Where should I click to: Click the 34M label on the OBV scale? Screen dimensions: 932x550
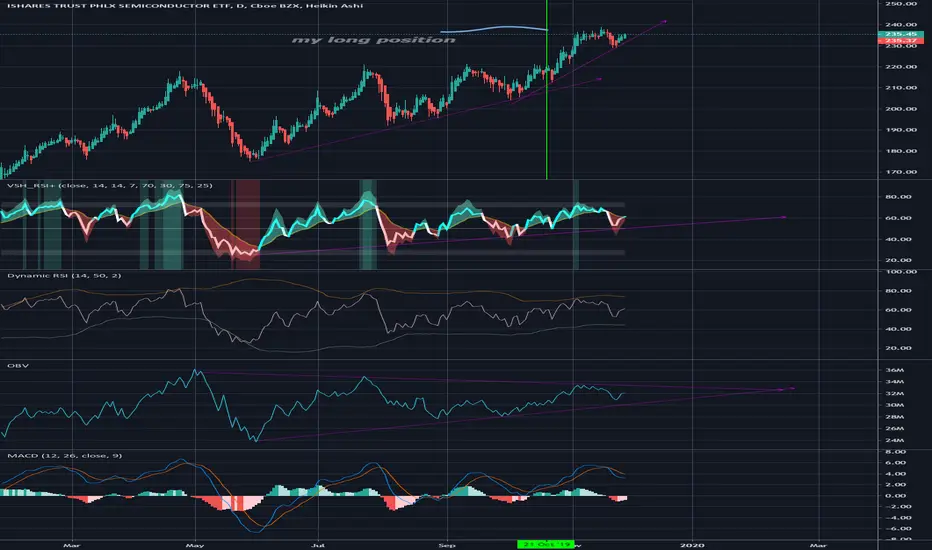895,382
